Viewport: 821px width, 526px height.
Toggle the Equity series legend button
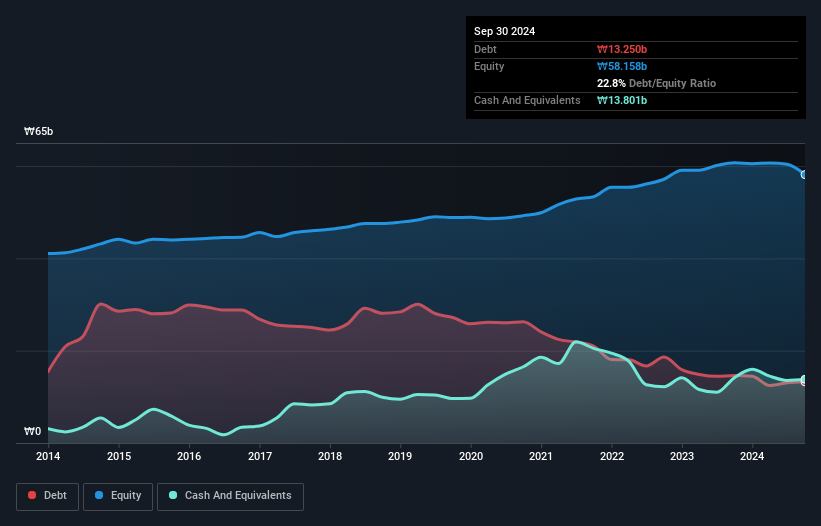coord(118,496)
